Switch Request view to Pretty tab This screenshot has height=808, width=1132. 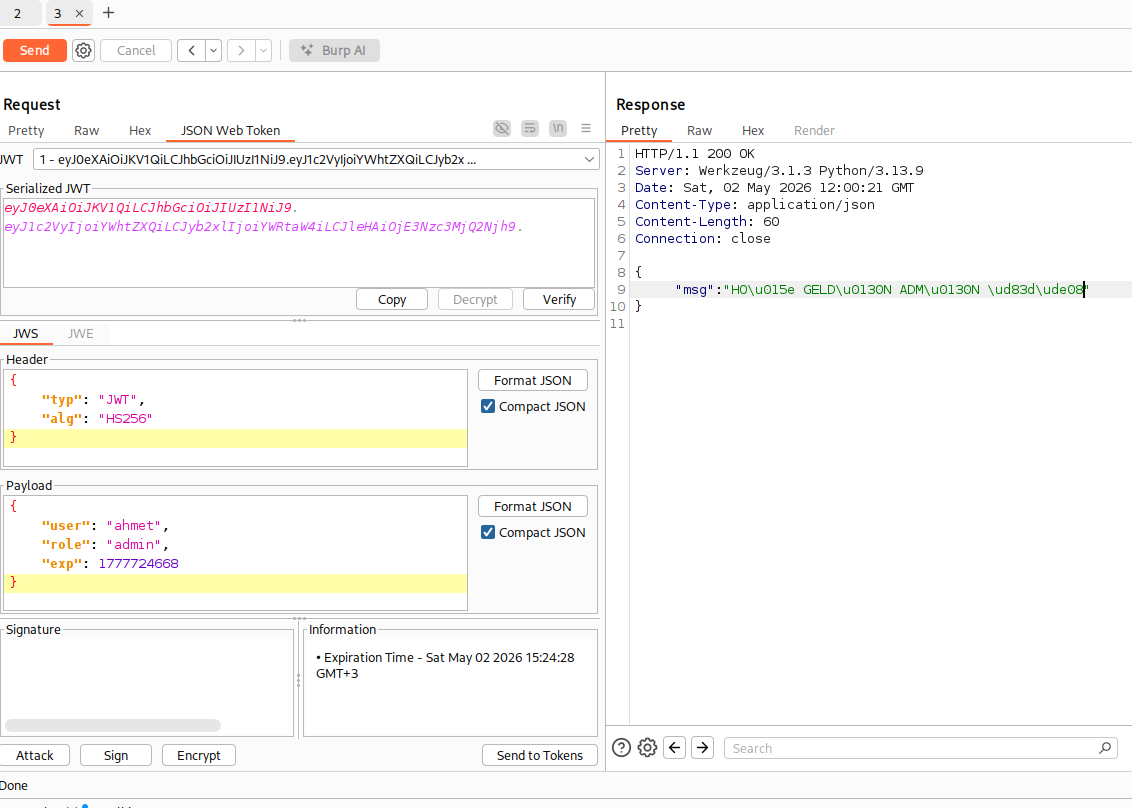coord(26,131)
